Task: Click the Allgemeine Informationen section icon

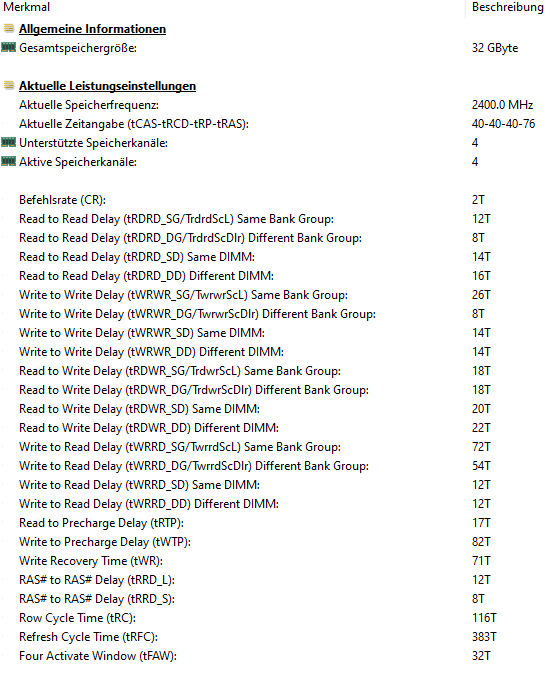Action: [x=9, y=28]
